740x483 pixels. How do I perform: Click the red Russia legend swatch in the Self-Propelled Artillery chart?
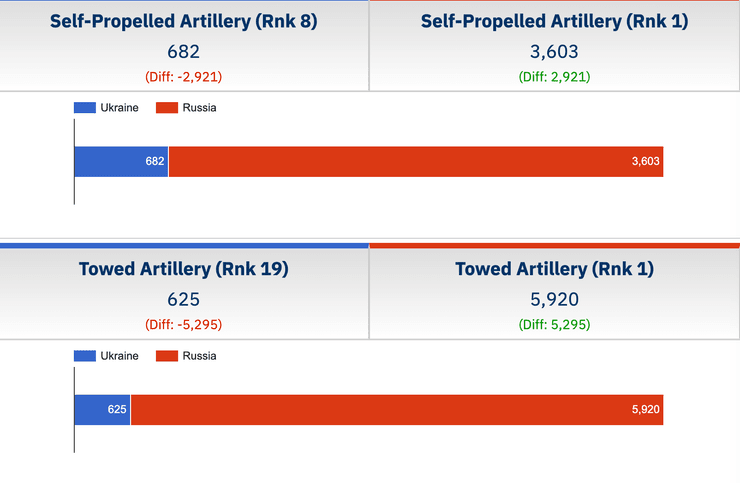(166, 108)
